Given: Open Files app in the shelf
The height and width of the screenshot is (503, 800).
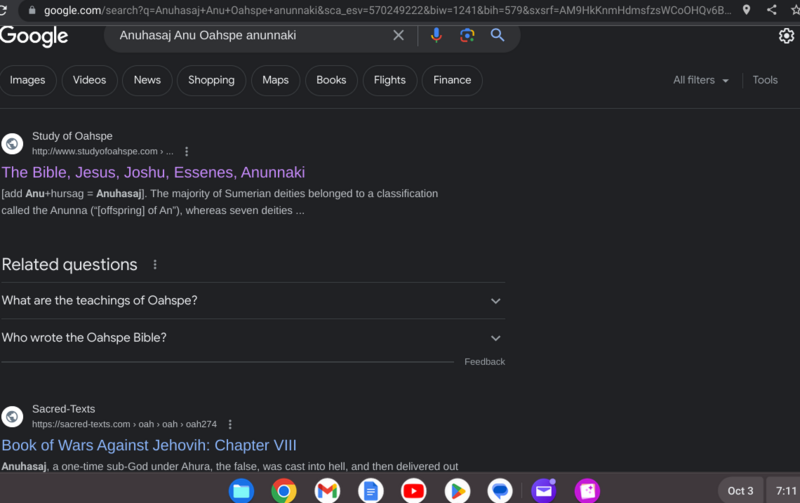Looking at the screenshot, I should [x=241, y=491].
